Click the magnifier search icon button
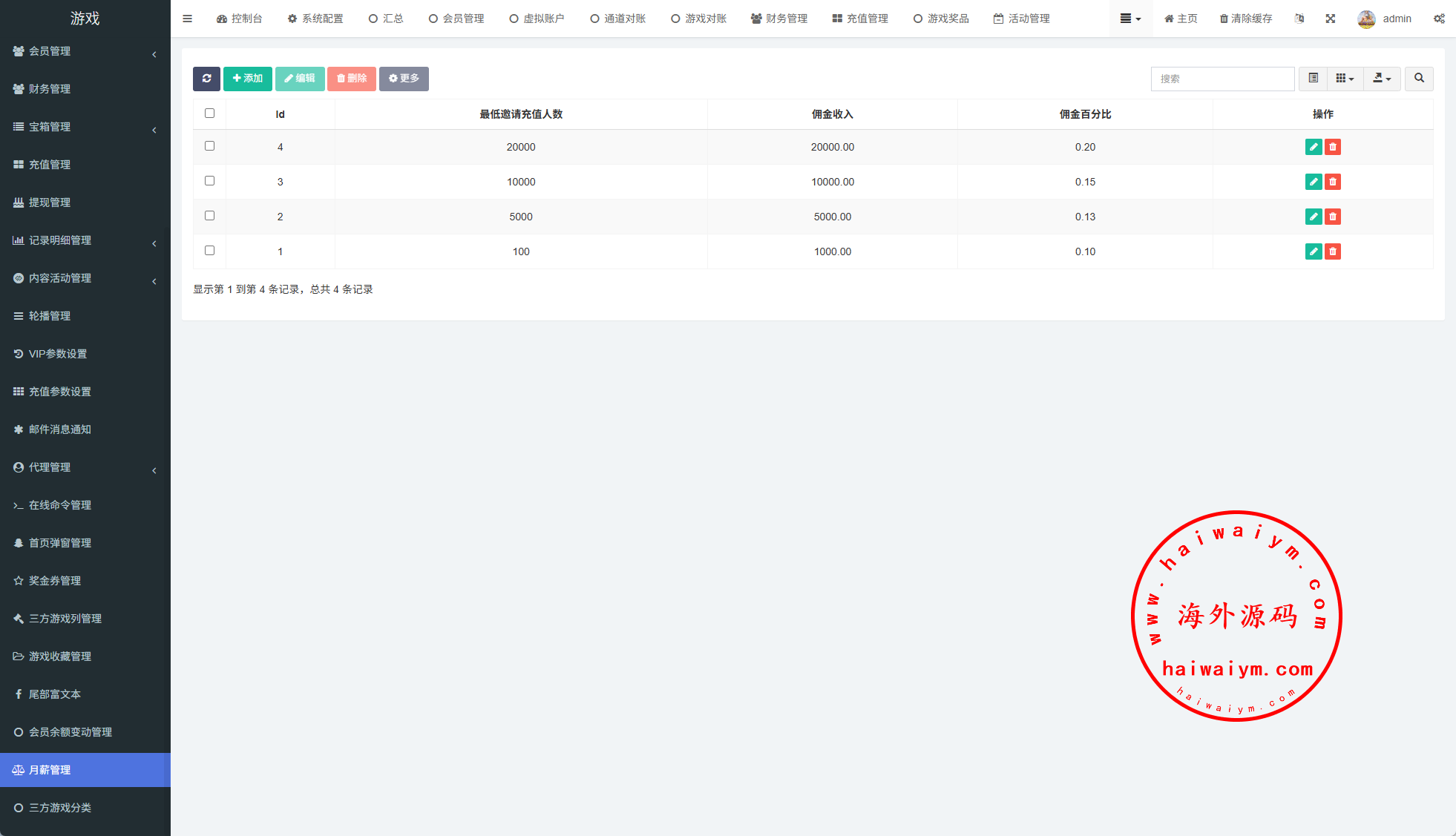This screenshot has height=836, width=1456. click(1418, 79)
